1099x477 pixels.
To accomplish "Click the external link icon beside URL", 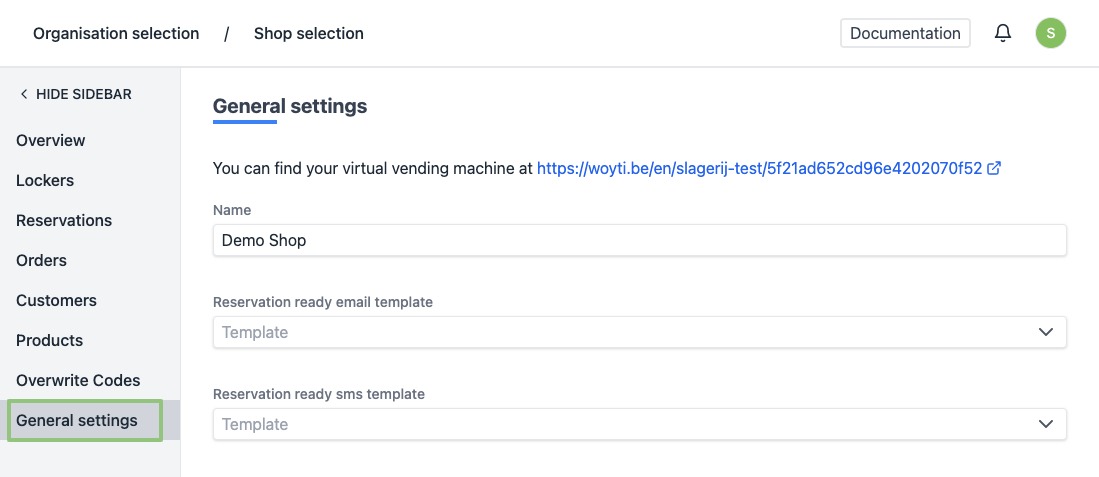I will 994,169.
